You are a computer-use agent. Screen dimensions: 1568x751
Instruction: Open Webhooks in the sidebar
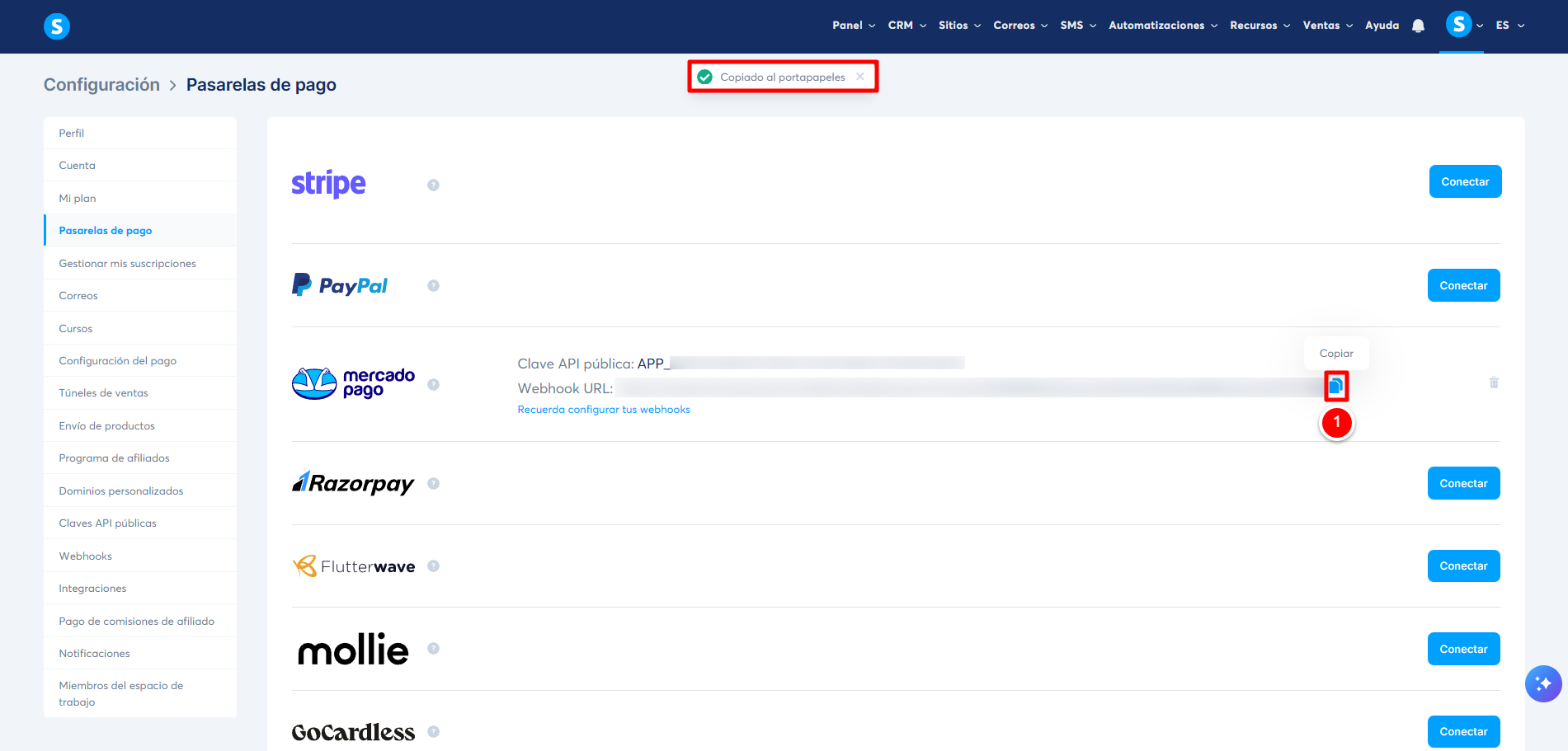coord(140,556)
